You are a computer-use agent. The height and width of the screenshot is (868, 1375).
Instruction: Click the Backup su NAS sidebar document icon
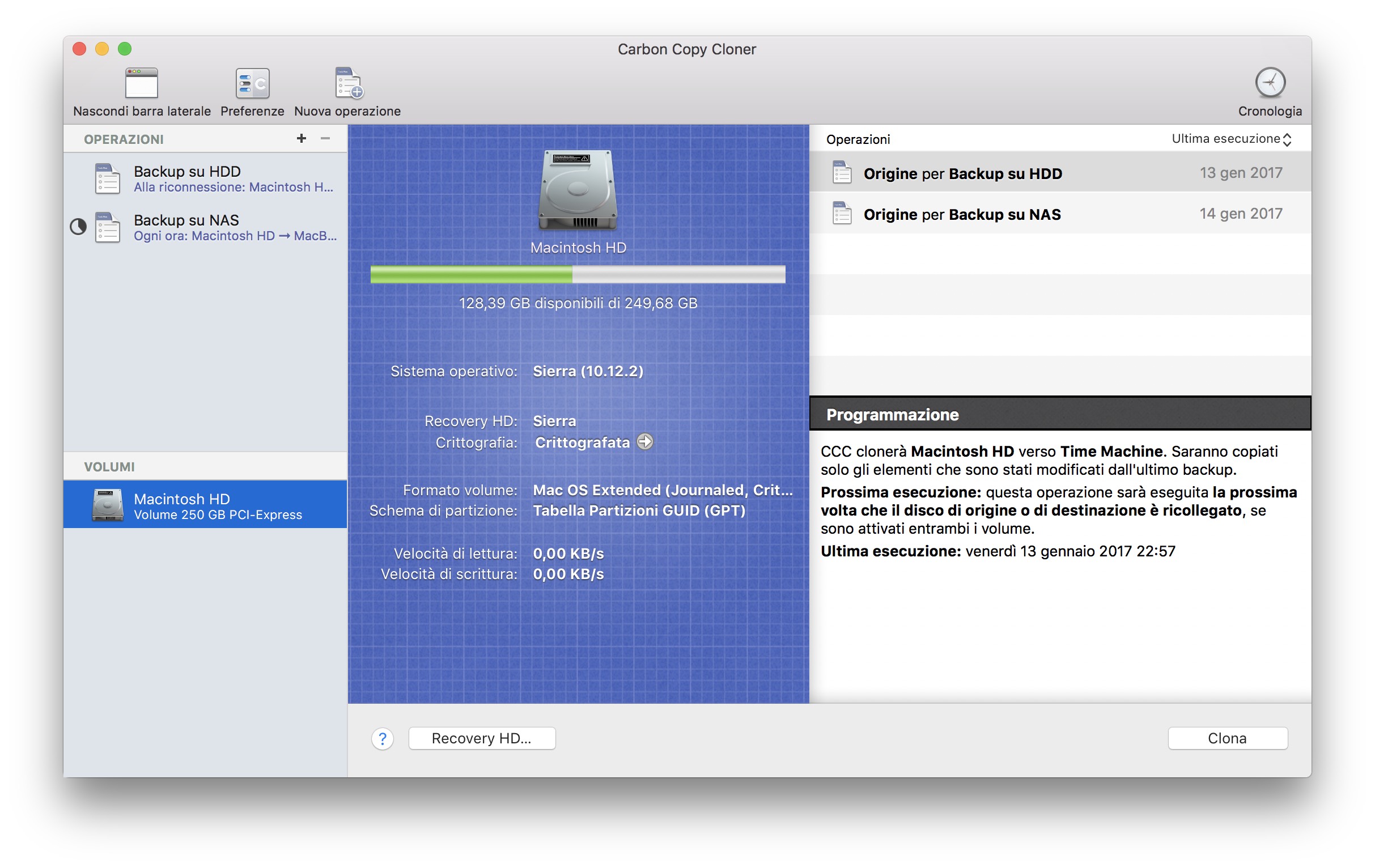107,227
